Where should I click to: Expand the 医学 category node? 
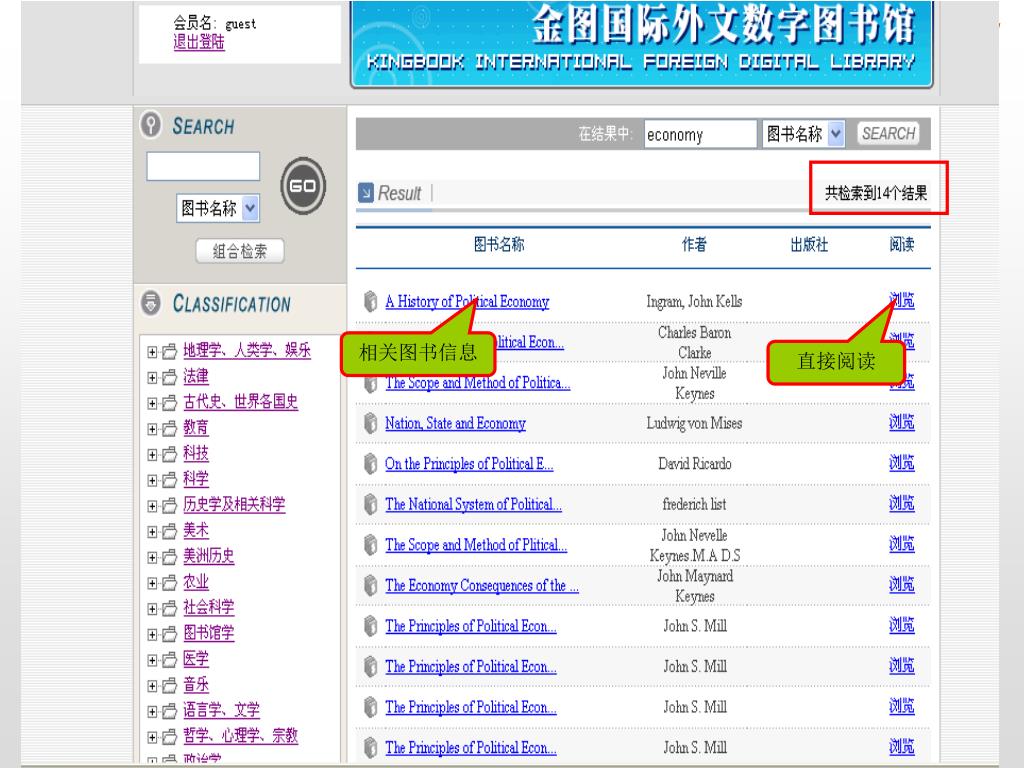(152, 660)
